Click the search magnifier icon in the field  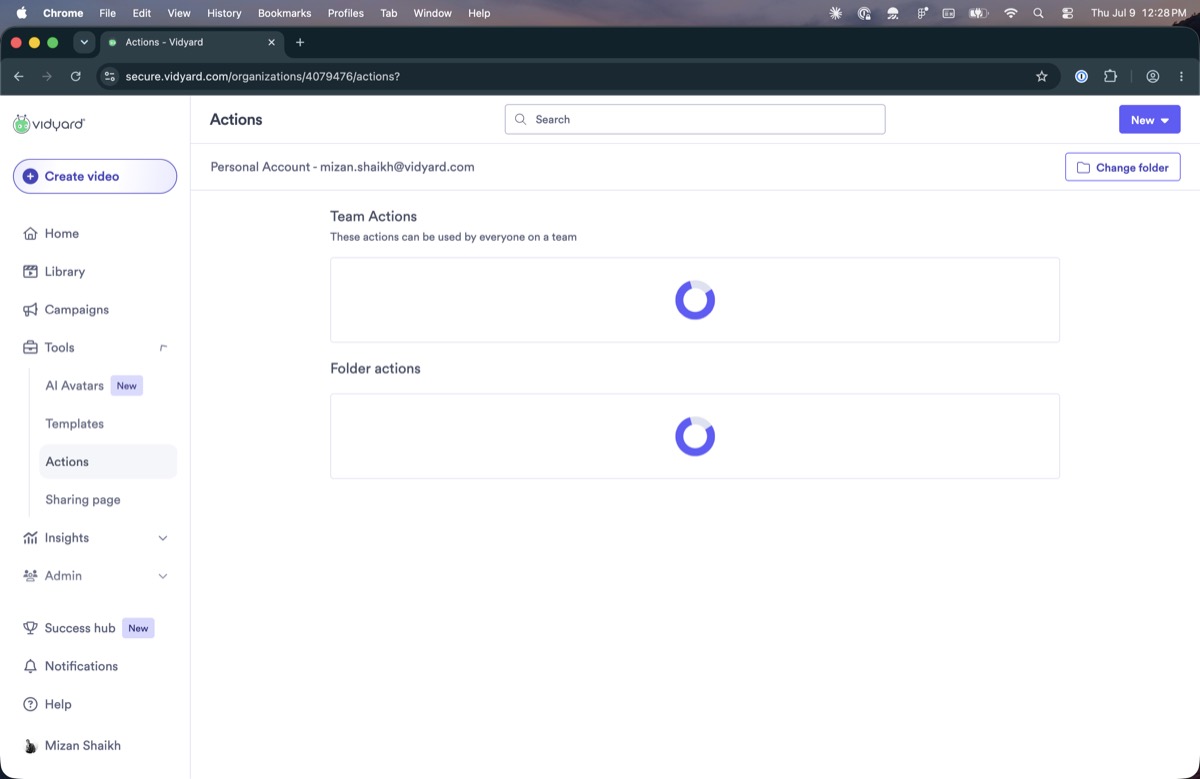(x=520, y=119)
